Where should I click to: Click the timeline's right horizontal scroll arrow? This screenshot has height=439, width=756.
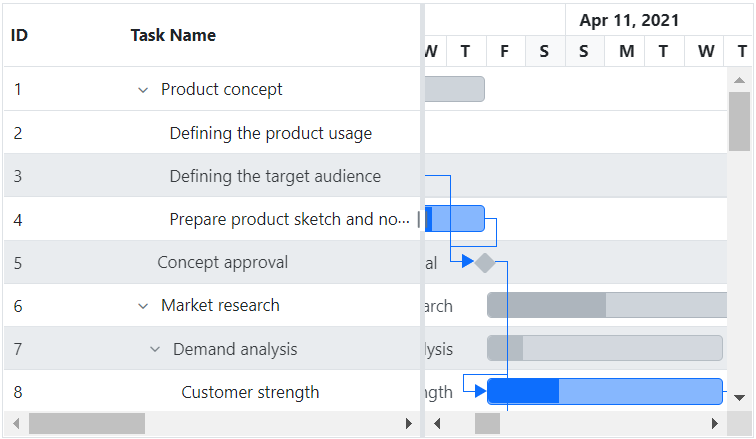pos(714,424)
